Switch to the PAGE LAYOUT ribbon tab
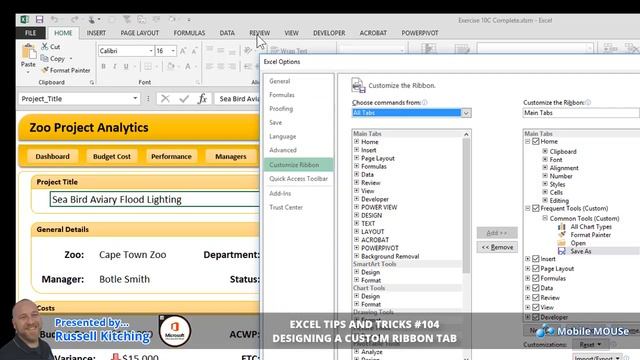640x360 pixels. point(140,33)
